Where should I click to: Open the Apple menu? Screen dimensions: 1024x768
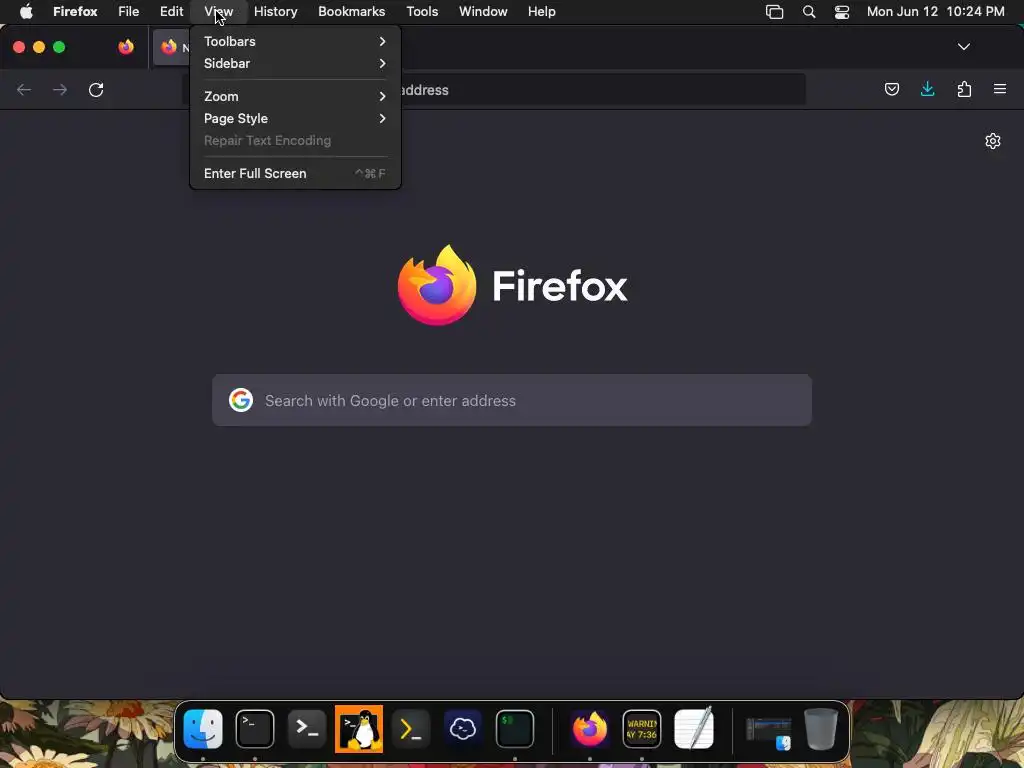pyautogui.click(x=26, y=11)
